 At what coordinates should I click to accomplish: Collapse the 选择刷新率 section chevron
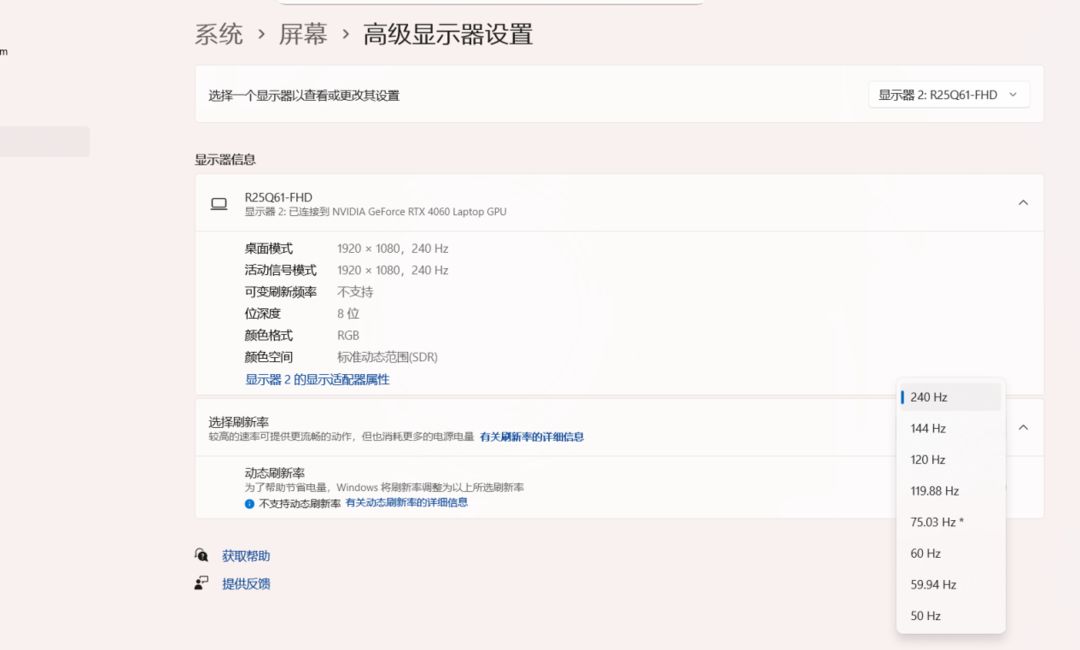tap(1022, 428)
